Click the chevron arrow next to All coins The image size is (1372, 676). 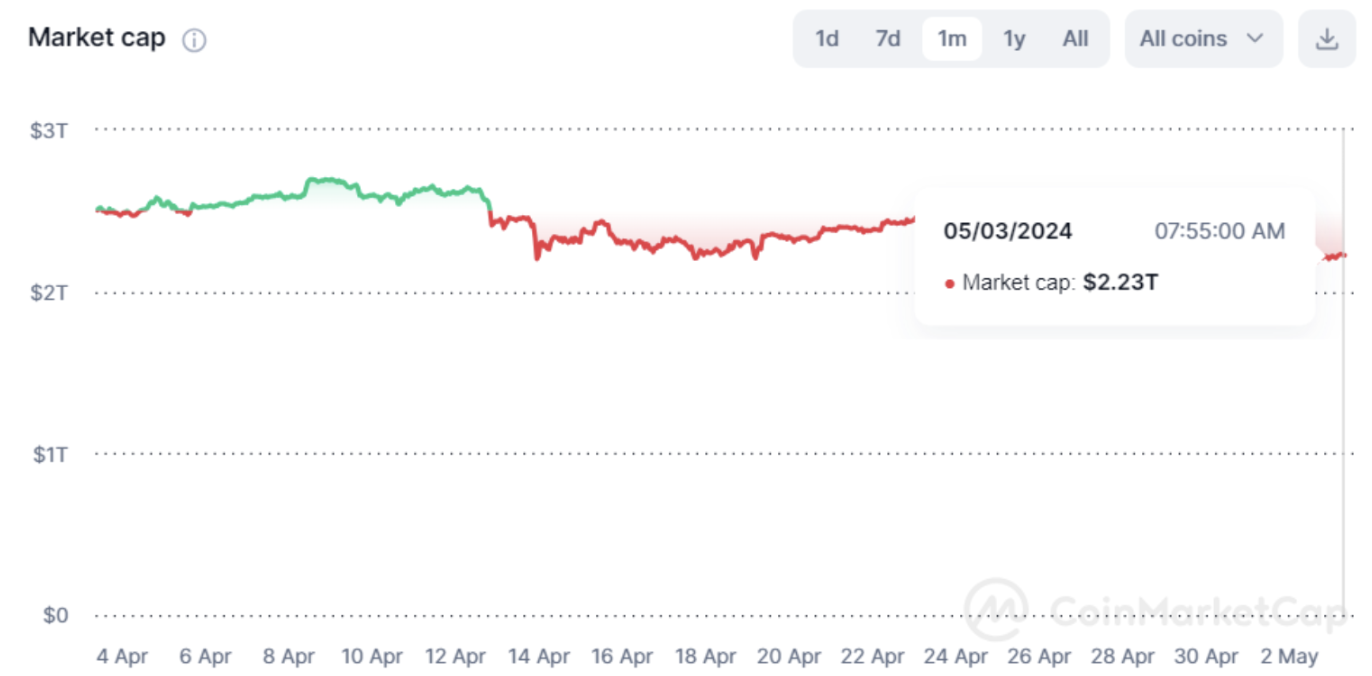point(1255,39)
